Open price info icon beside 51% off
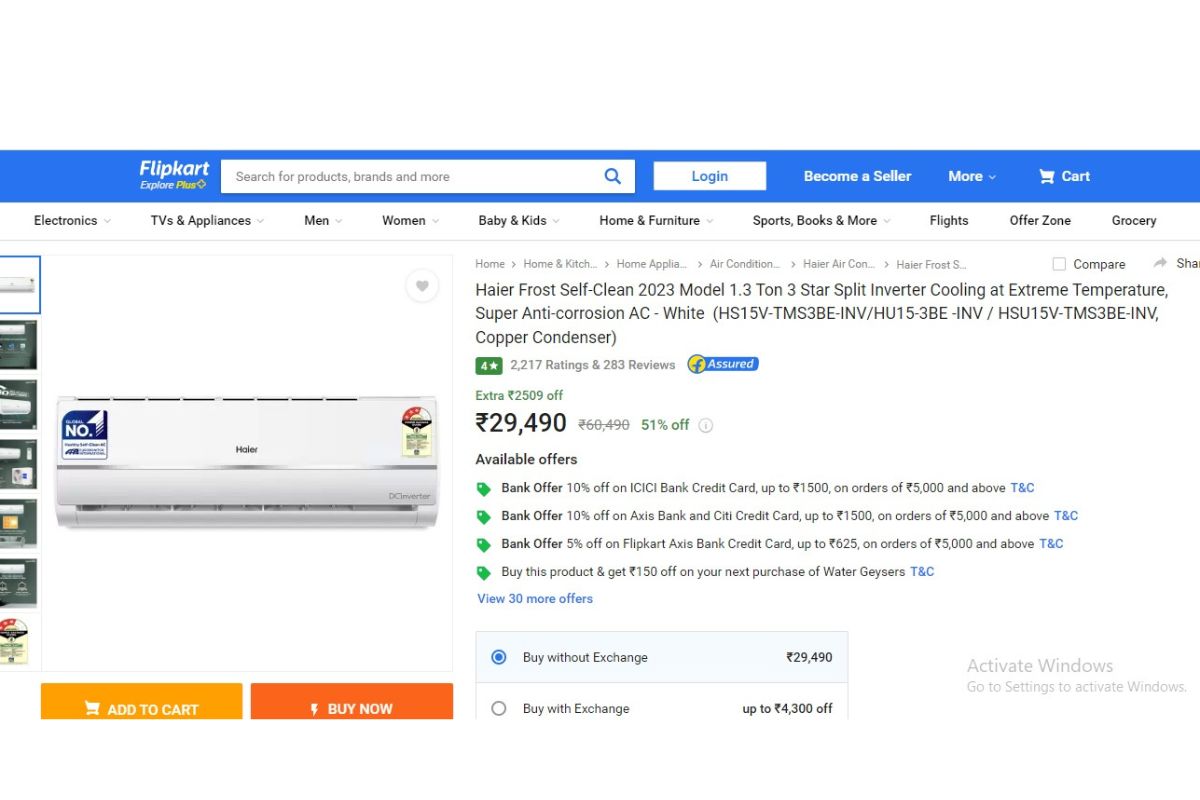 pyautogui.click(x=706, y=425)
